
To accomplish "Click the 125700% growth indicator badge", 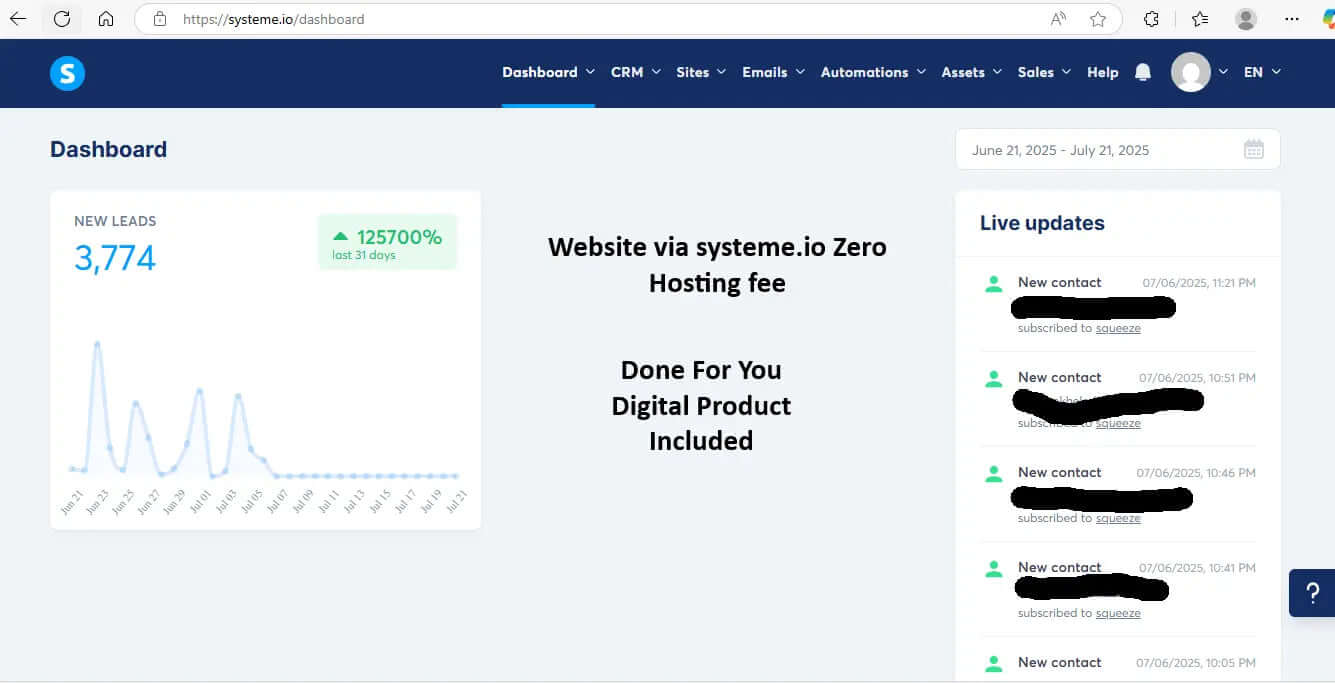I will click(387, 241).
